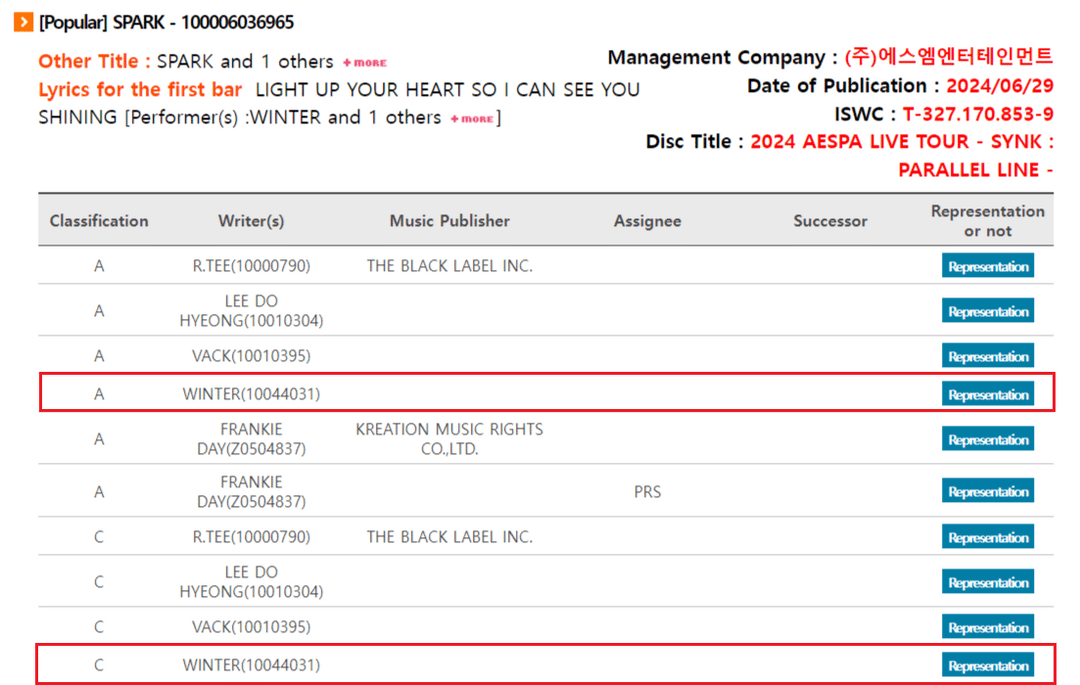
Task: Click the ISWC number T-327.170.853-9
Action: point(977,114)
